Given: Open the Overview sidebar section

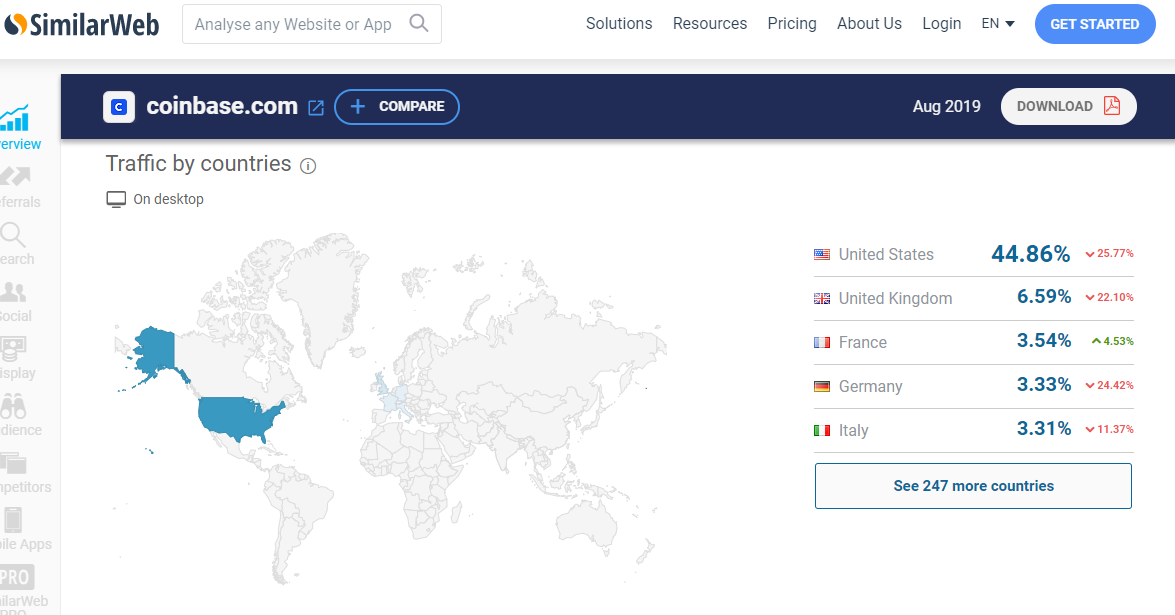Looking at the screenshot, I should click(x=18, y=127).
